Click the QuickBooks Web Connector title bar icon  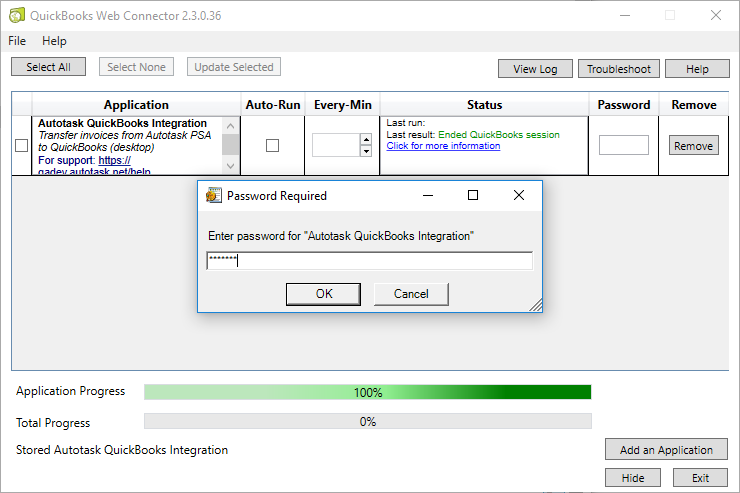pos(17,16)
